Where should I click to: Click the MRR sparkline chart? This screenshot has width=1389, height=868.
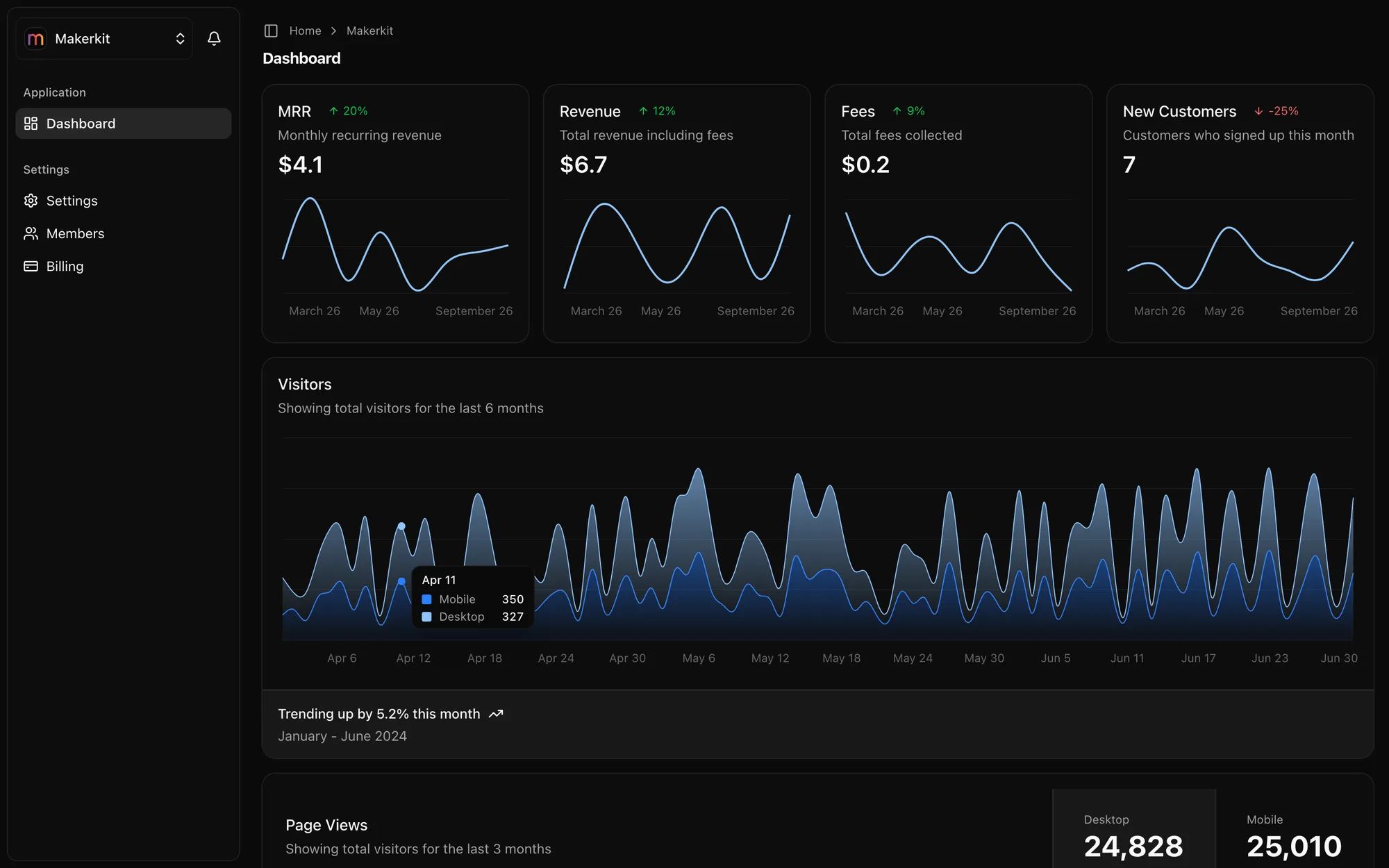pos(395,245)
